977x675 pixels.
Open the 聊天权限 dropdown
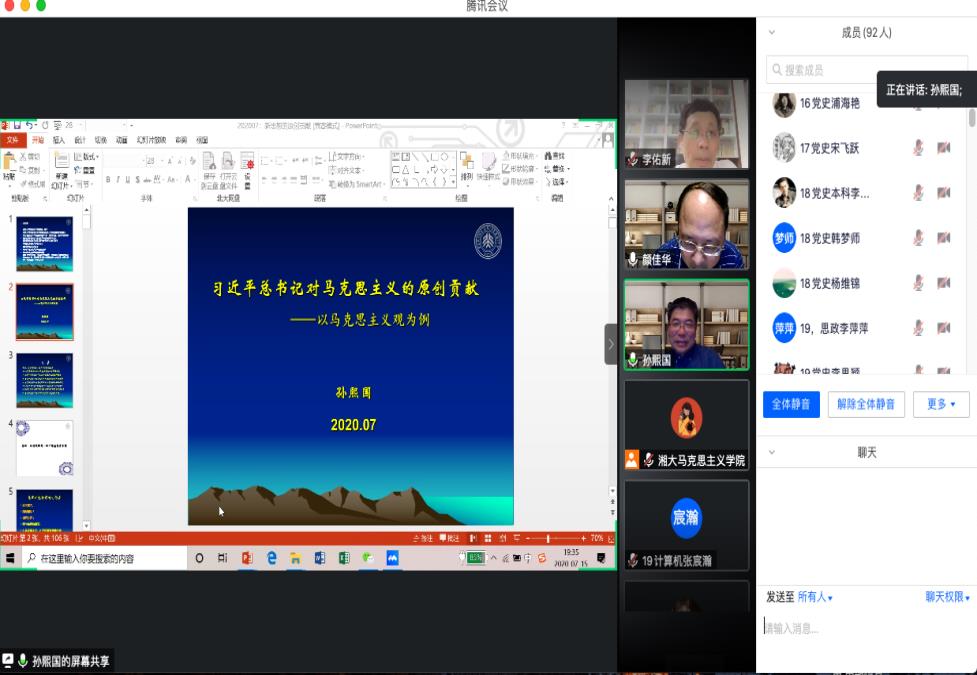pyautogui.click(x=948, y=597)
